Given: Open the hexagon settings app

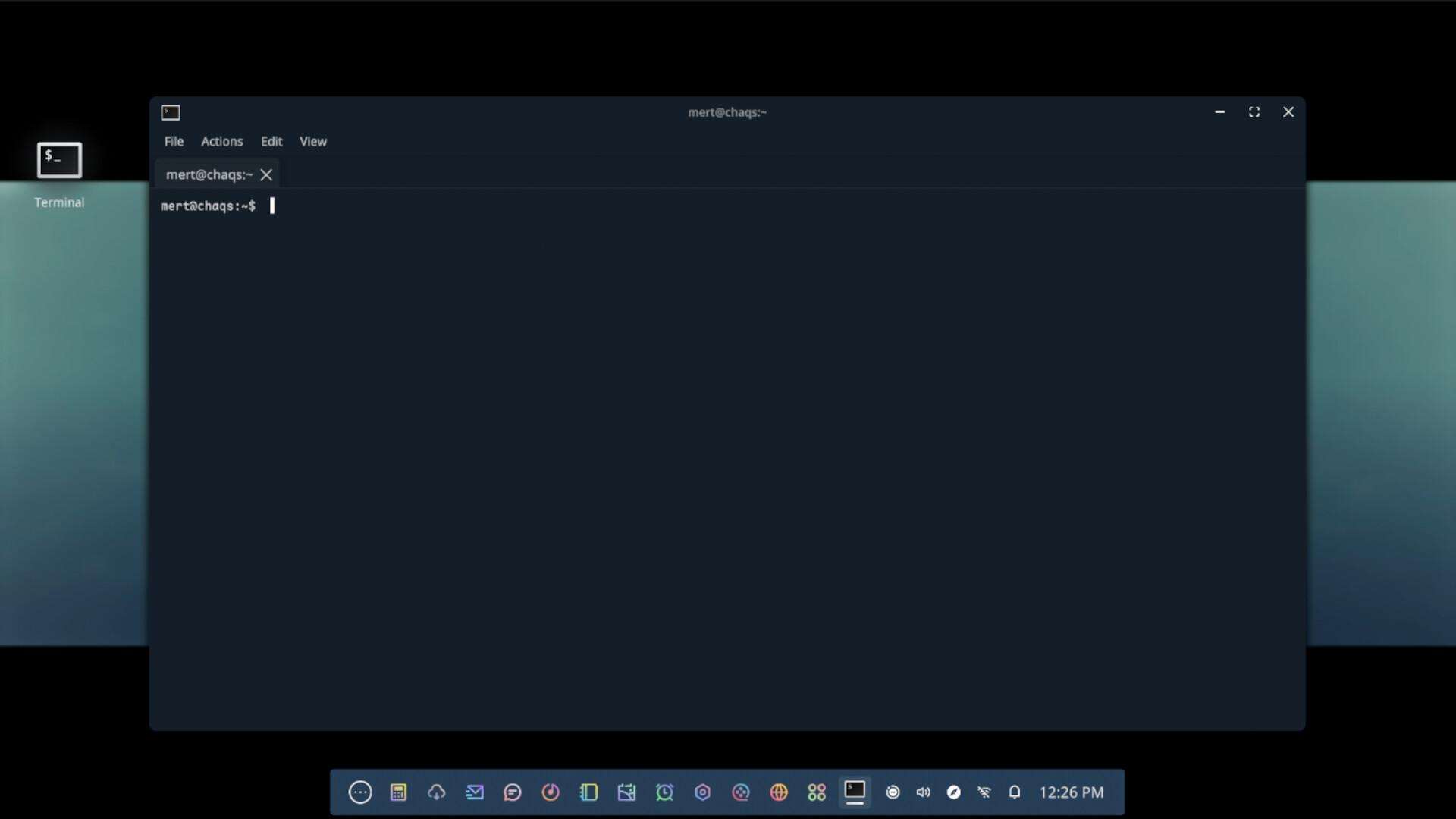Looking at the screenshot, I should tap(703, 792).
